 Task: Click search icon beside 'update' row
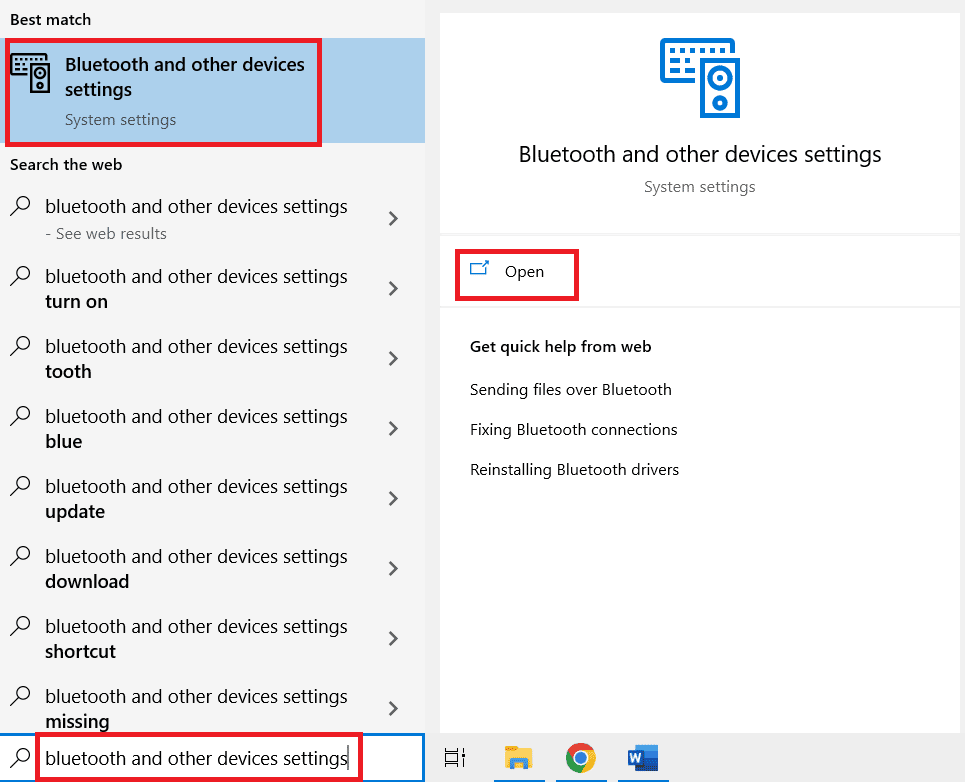20,486
